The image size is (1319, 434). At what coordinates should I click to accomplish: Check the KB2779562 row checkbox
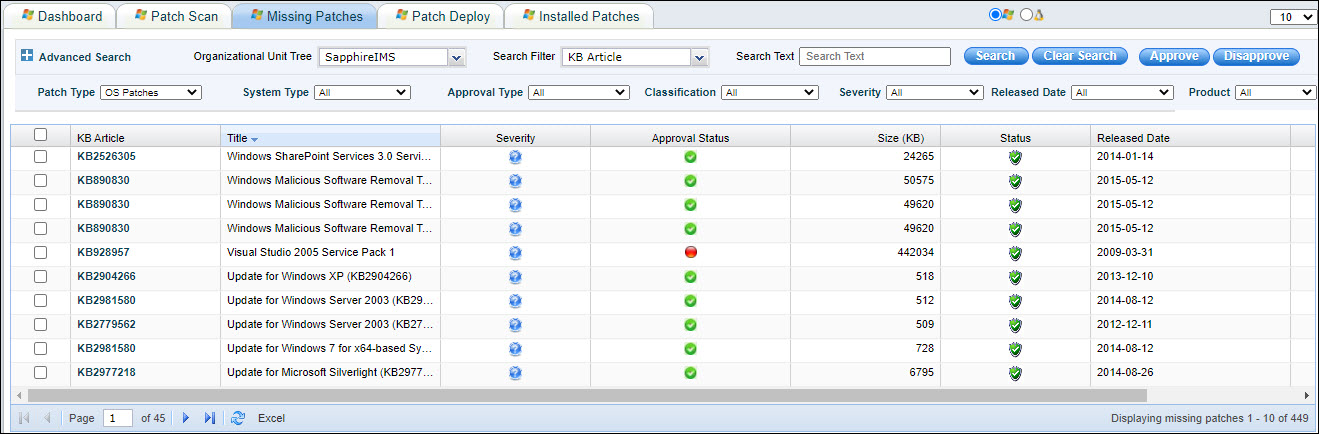(40, 325)
